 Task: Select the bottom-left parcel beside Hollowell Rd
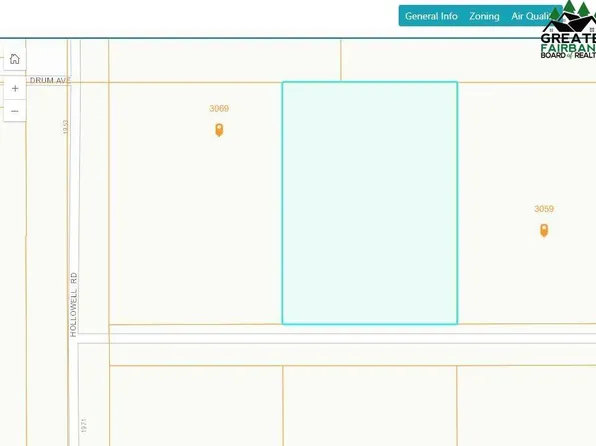coord(196,406)
